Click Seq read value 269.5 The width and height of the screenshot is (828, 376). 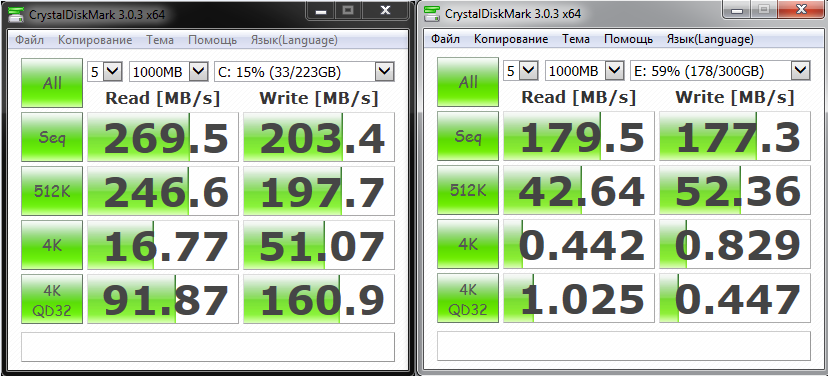pyautogui.click(x=164, y=137)
